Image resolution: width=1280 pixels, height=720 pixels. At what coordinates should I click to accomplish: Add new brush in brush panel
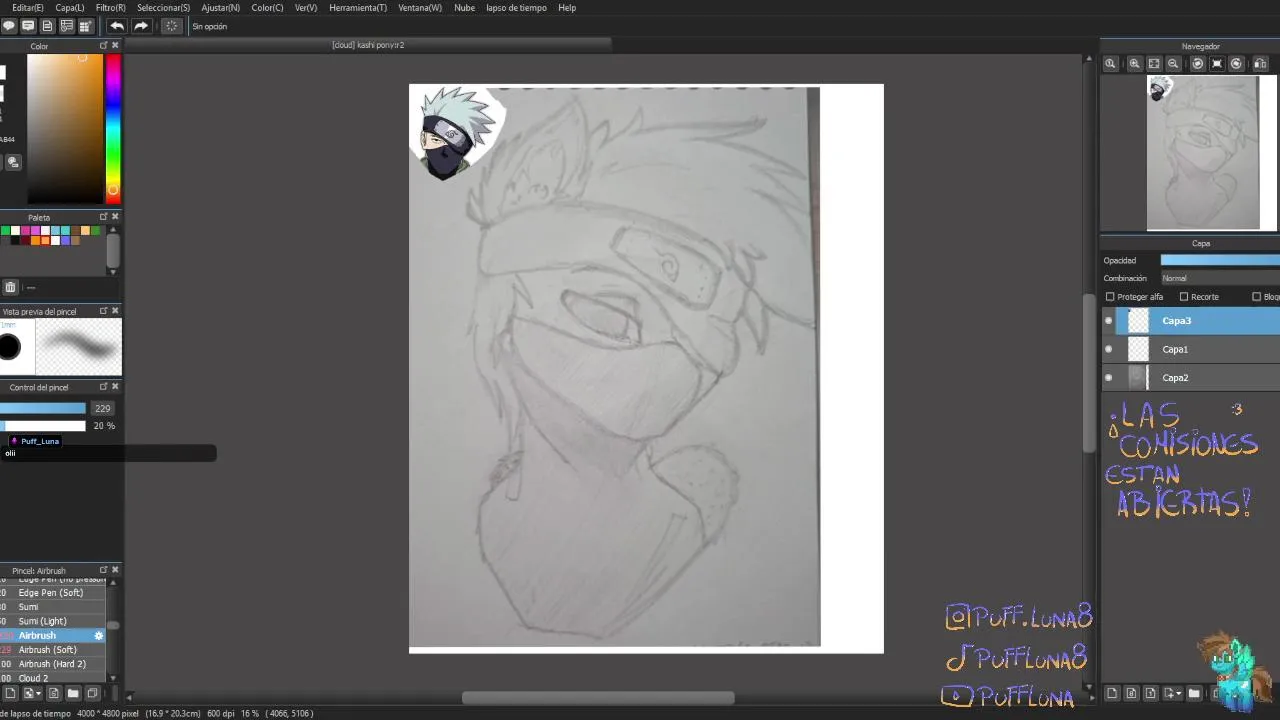(x=10, y=693)
